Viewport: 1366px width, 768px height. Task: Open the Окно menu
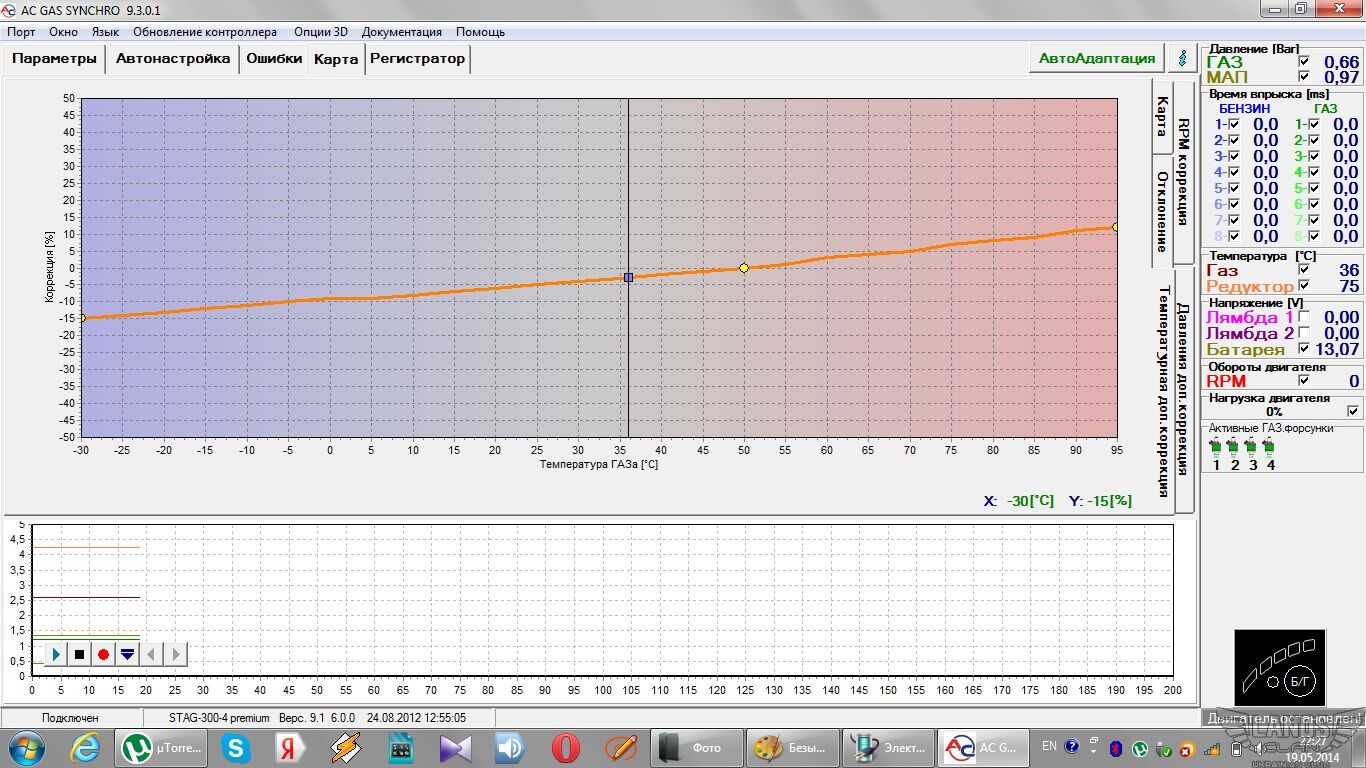point(63,32)
